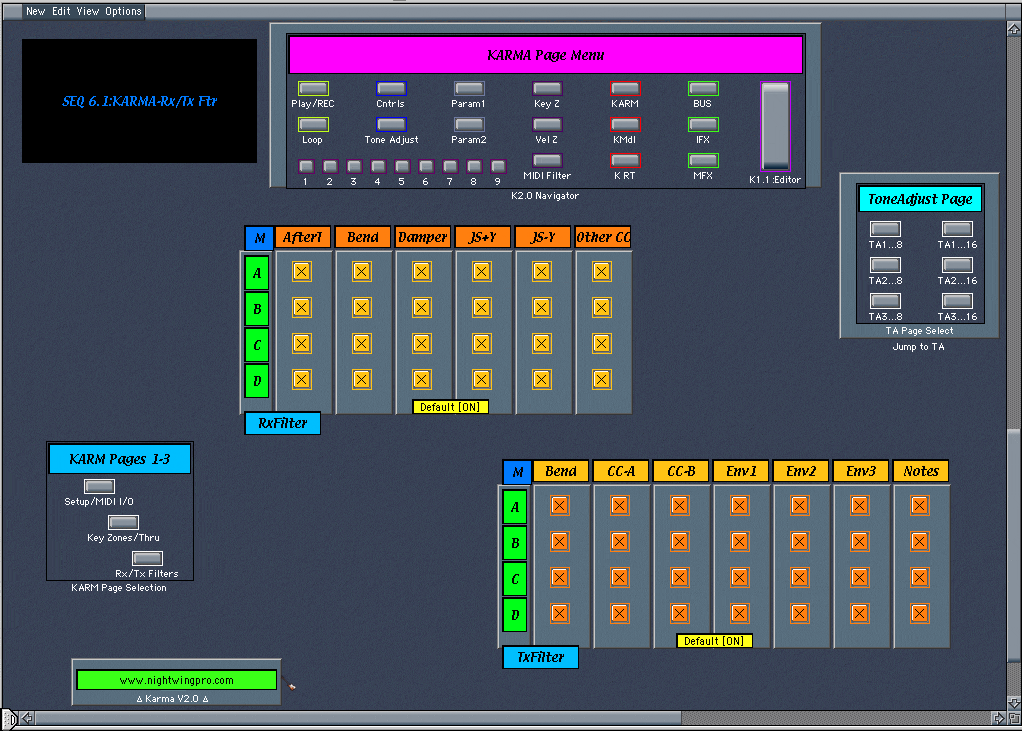
Task: Click the RxFilter Default [ON] label
Action: click(x=450, y=407)
